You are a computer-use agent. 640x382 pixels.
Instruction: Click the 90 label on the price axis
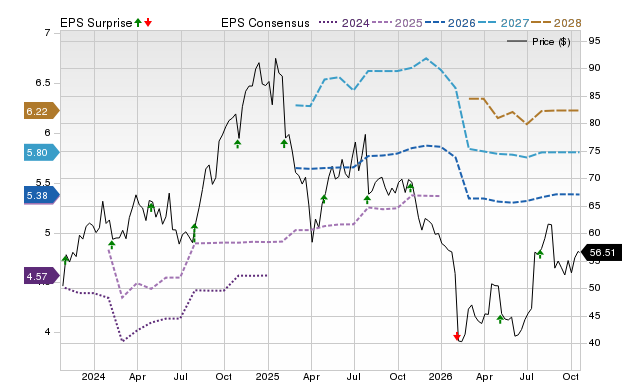(x=594, y=68)
